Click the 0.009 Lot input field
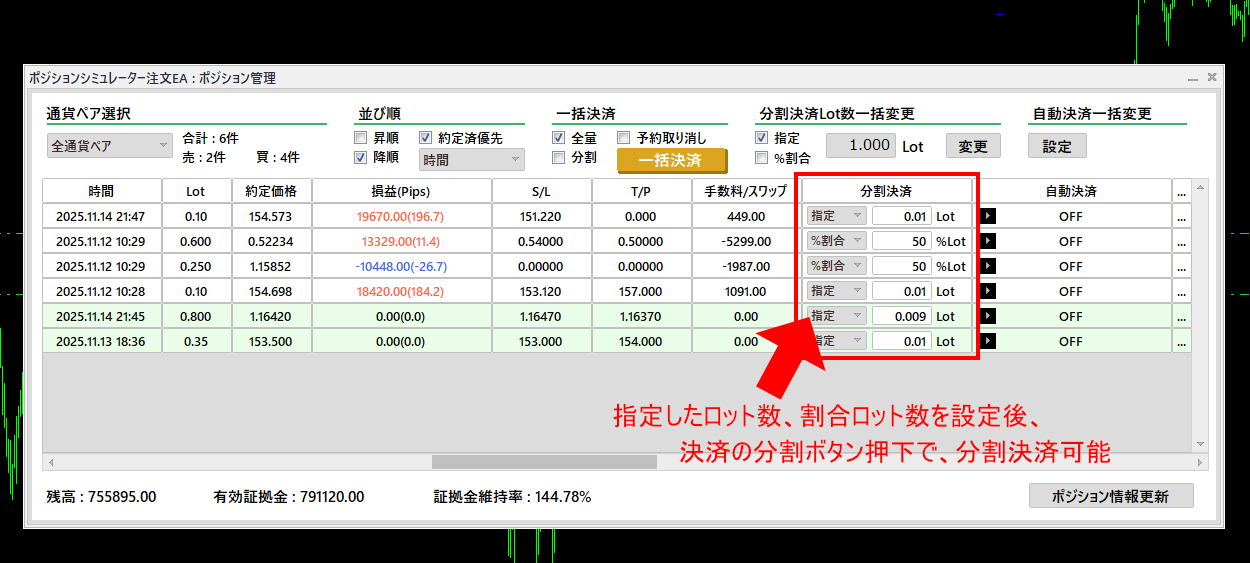 point(901,316)
